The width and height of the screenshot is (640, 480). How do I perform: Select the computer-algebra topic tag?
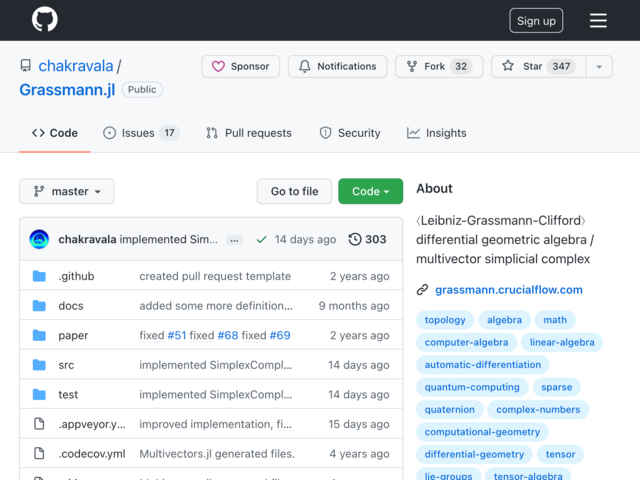[467, 342]
